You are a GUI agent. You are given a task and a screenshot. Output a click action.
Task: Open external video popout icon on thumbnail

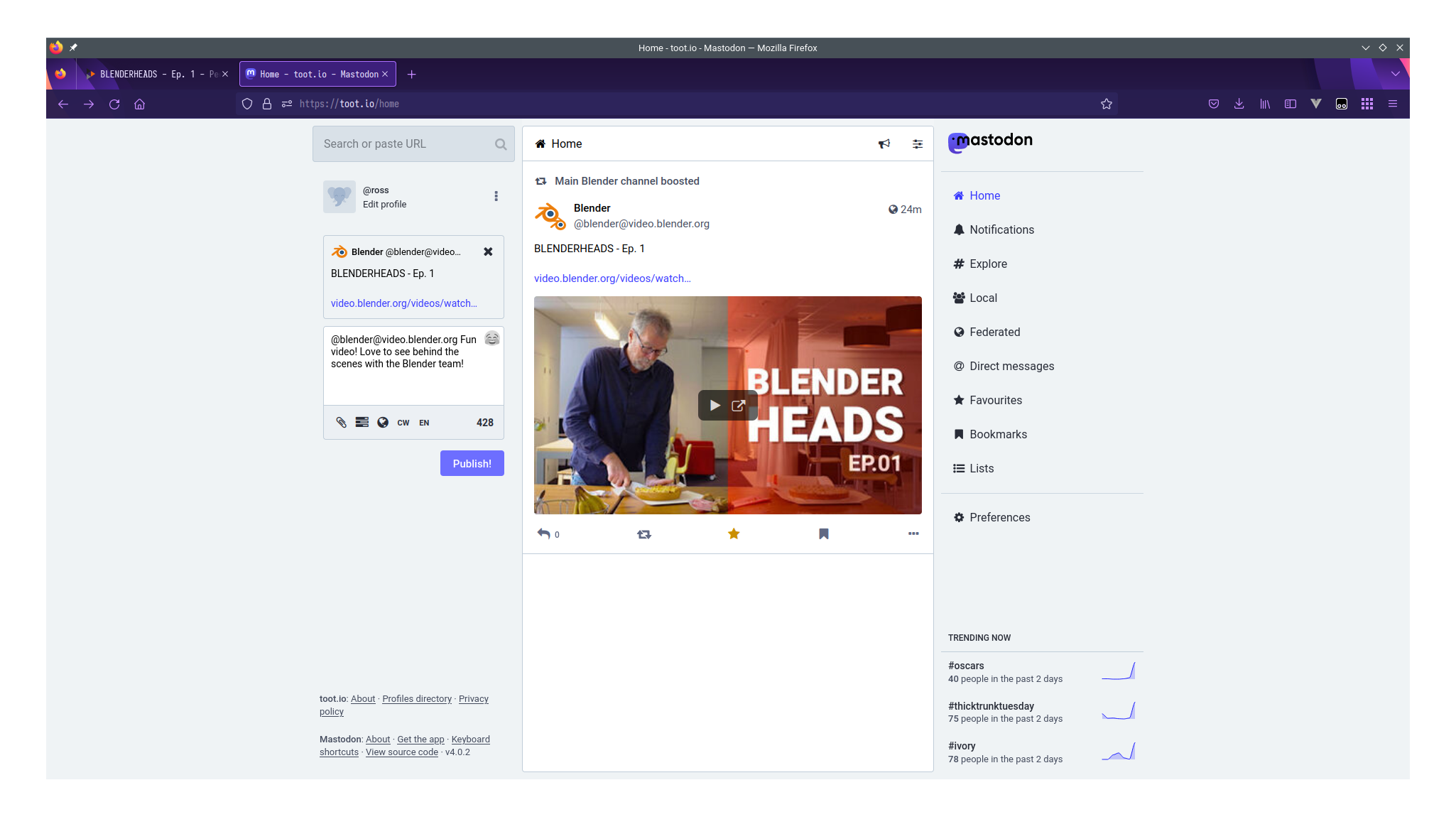(739, 405)
